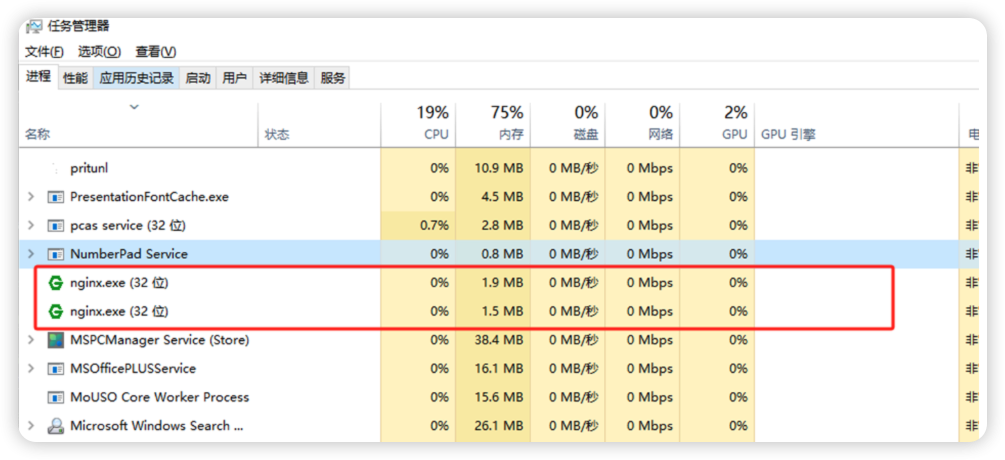Click the 38.4 MB memory value

499,340
